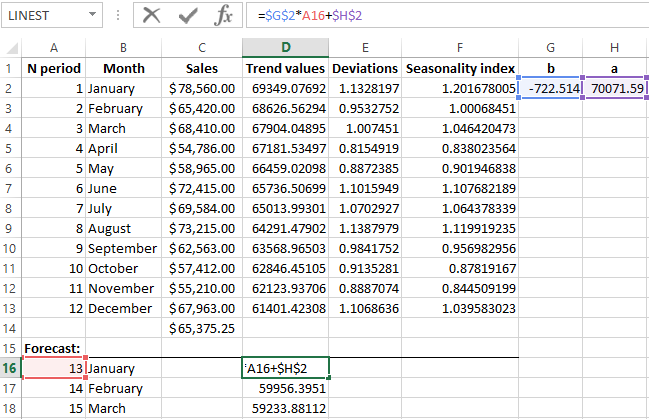
Task: Click sales value $78,560.00
Action: [202, 88]
